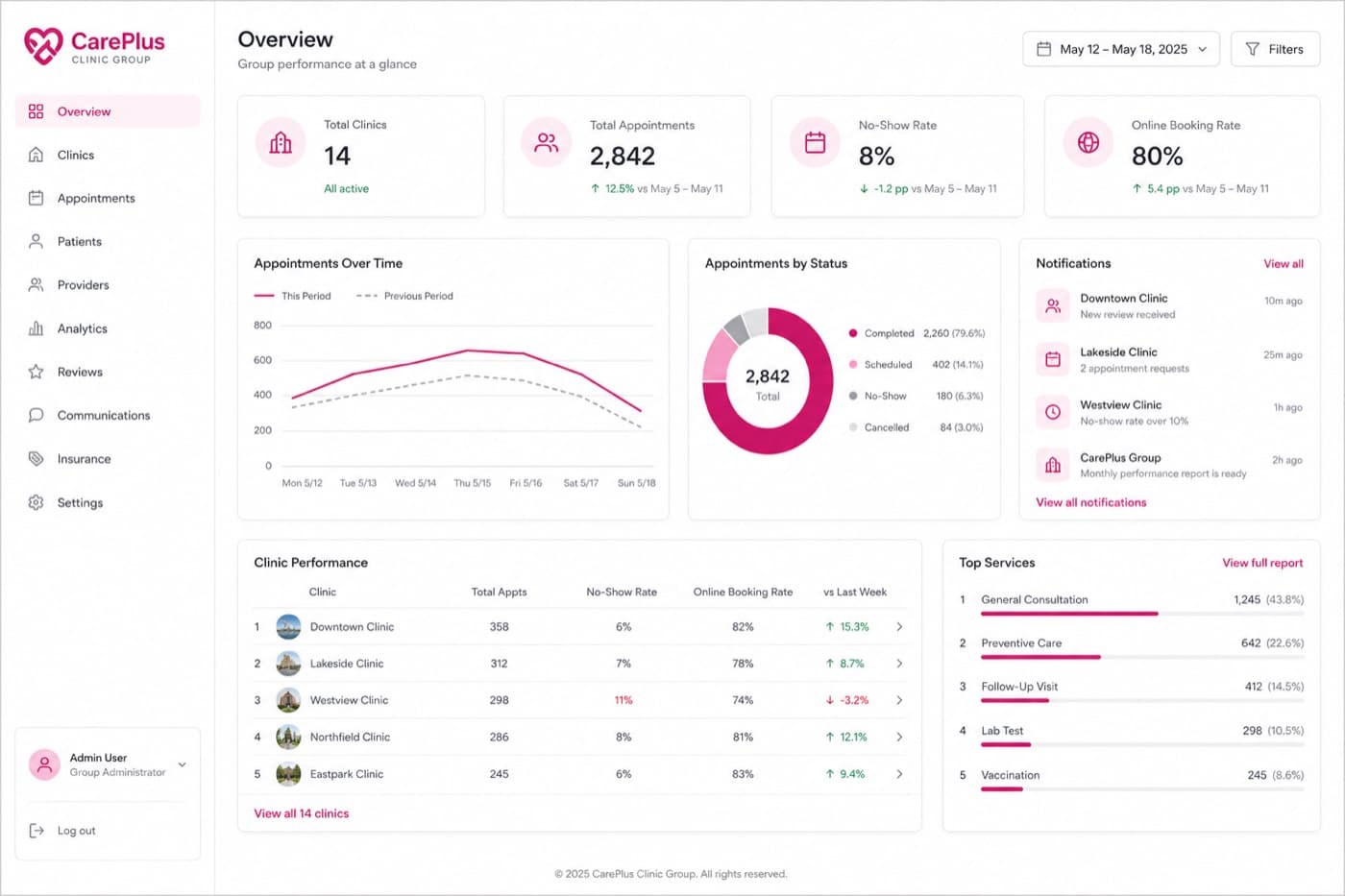Click the Downtown Clinic notification review icon
Viewport: 1345px width, 896px height.
pyautogui.click(x=1053, y=305)
